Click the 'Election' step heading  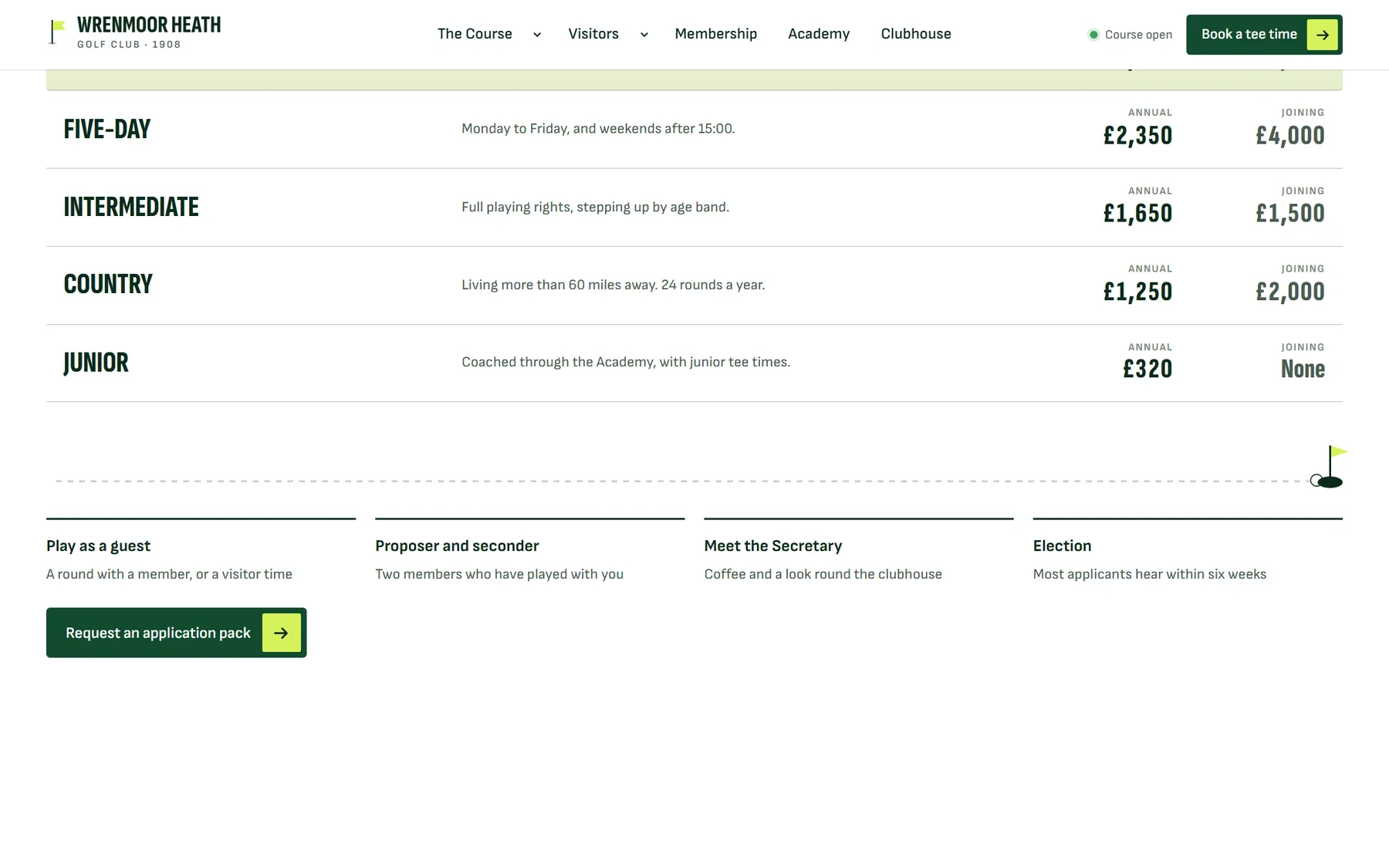1062,546
